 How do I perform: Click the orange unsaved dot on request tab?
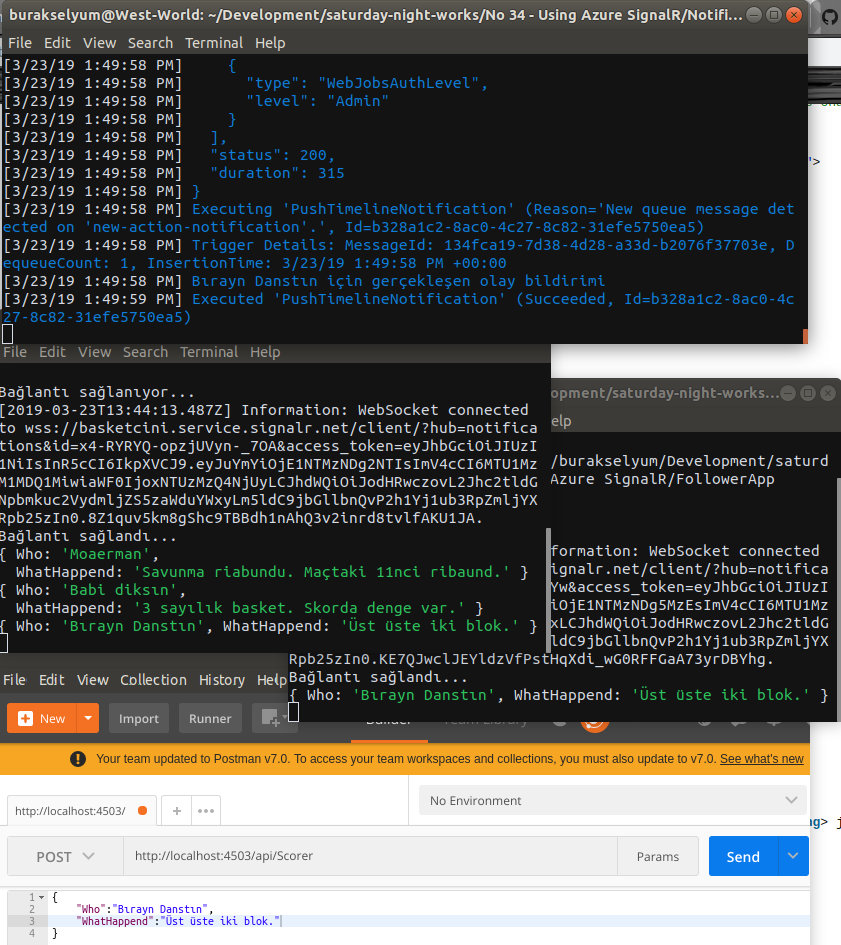(142, 810)
